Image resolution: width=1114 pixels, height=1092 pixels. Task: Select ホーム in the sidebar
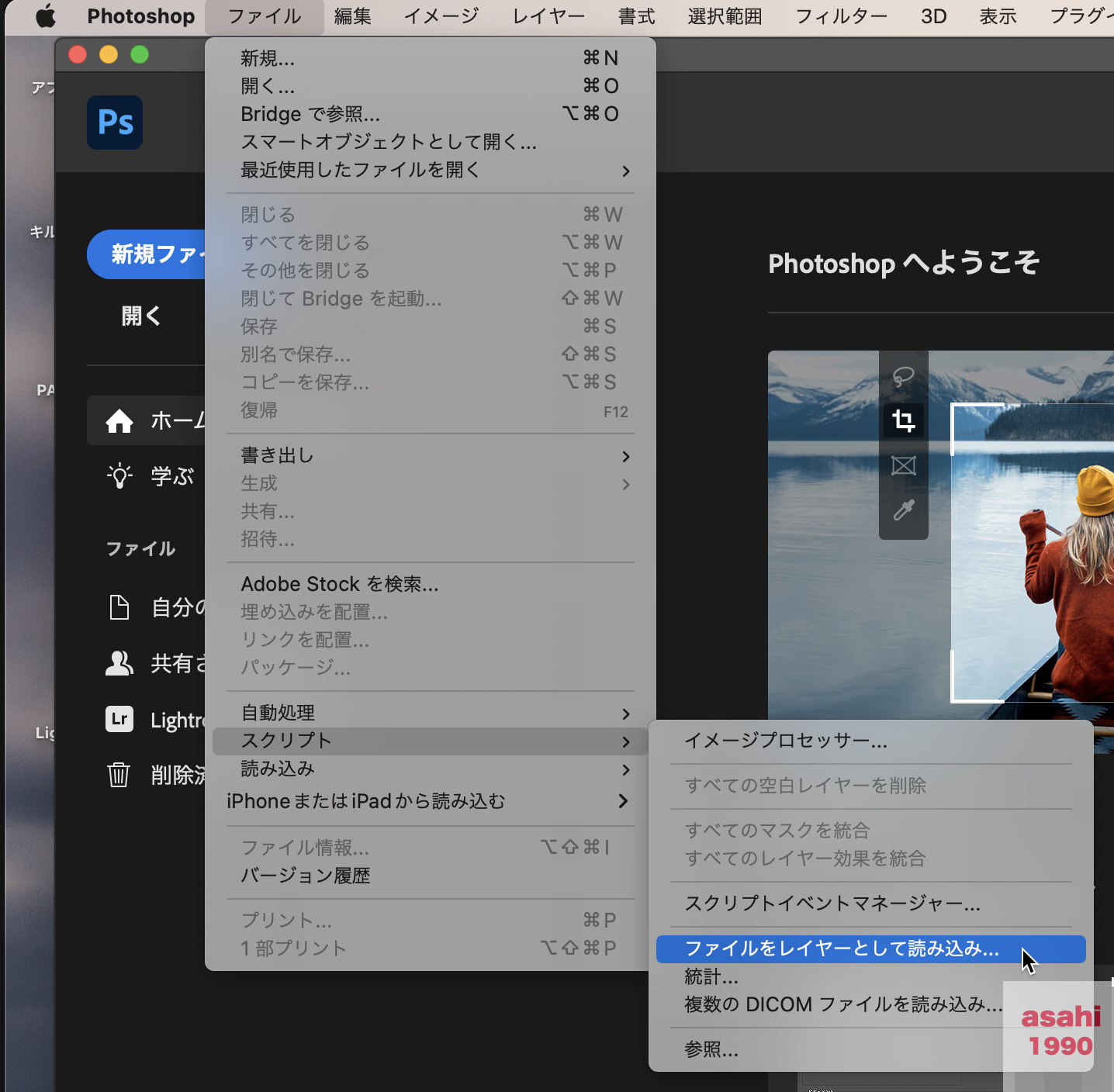(x=147, y=420)
